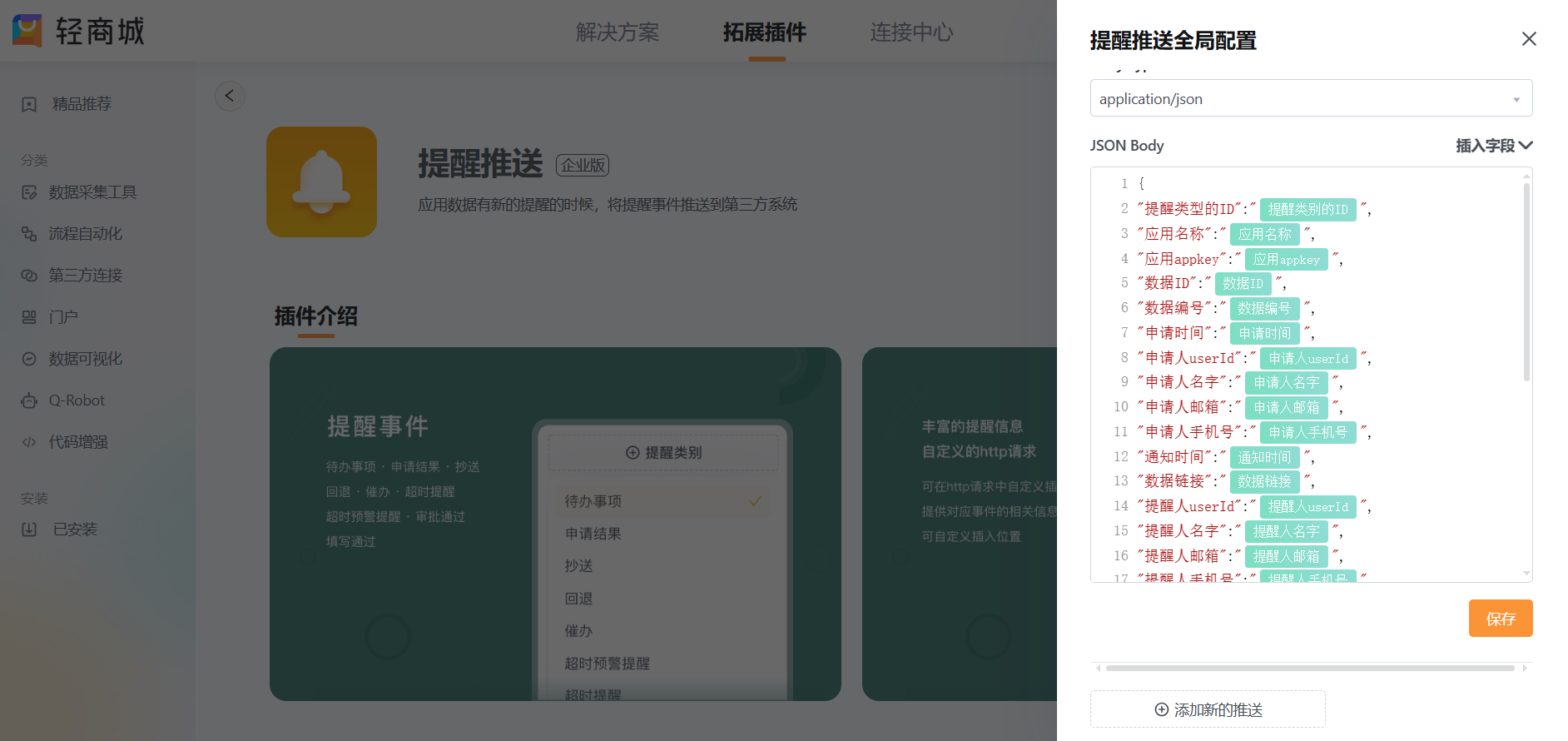This screenshot has width=1568, height=741.
Task: Open the application/json content type dropdown
Action: point(1311,98)
